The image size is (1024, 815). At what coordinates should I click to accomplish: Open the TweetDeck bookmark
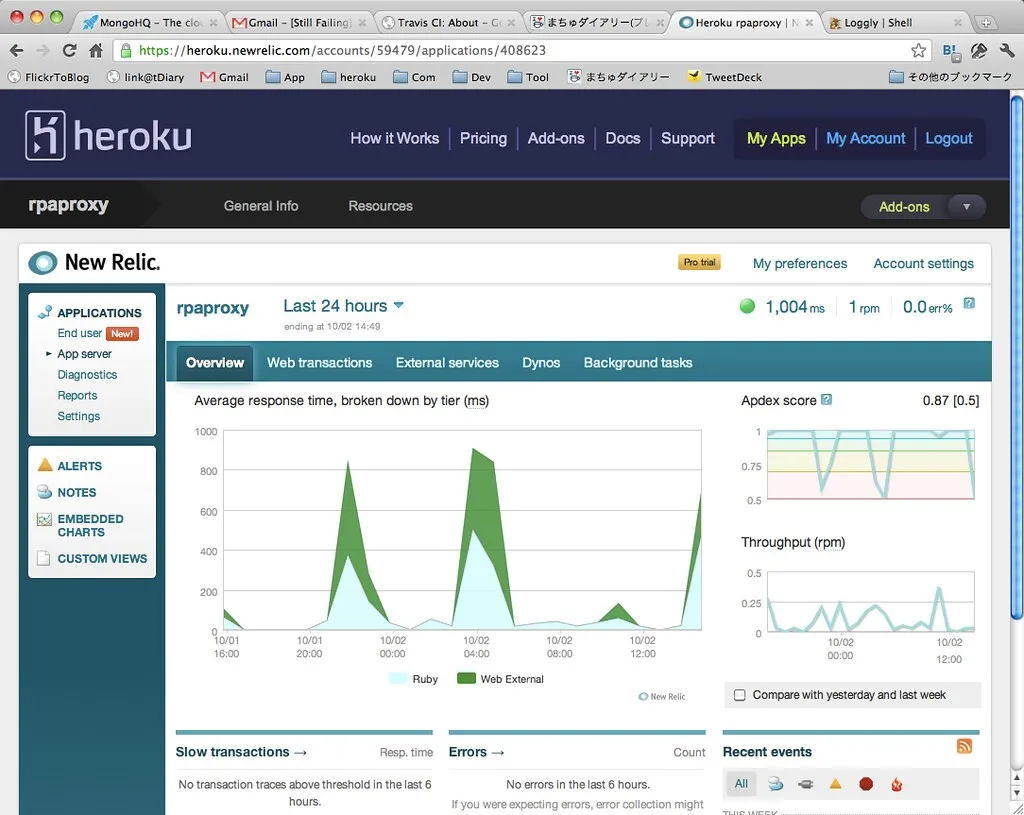(x=725, y=77)
